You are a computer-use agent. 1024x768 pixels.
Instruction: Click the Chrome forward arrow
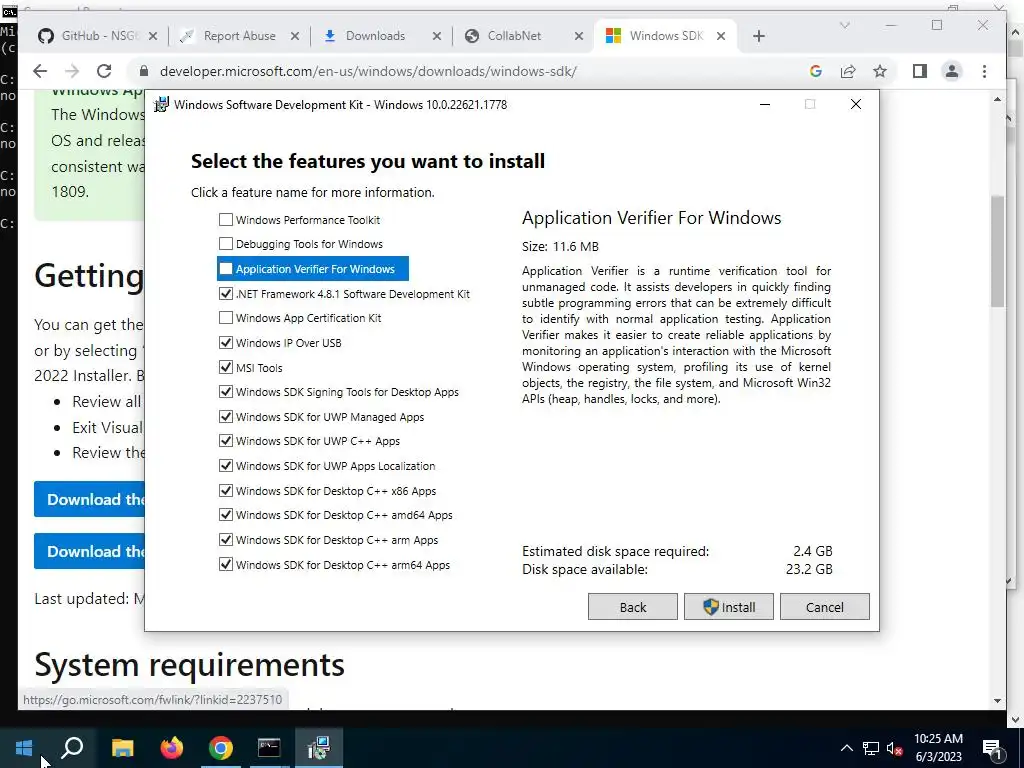72,71
